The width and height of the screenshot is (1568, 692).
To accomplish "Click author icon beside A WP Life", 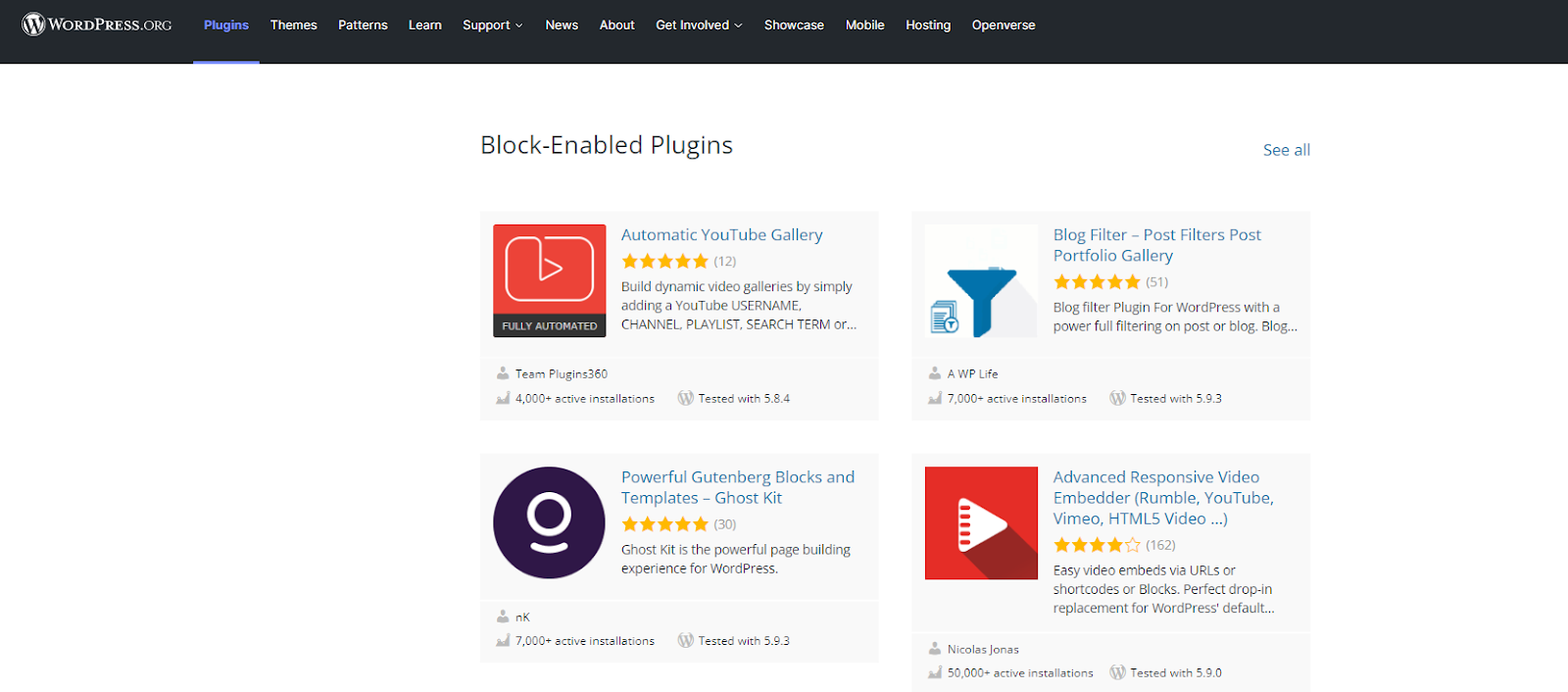I will pyautogui.click(x=935, y=373).
